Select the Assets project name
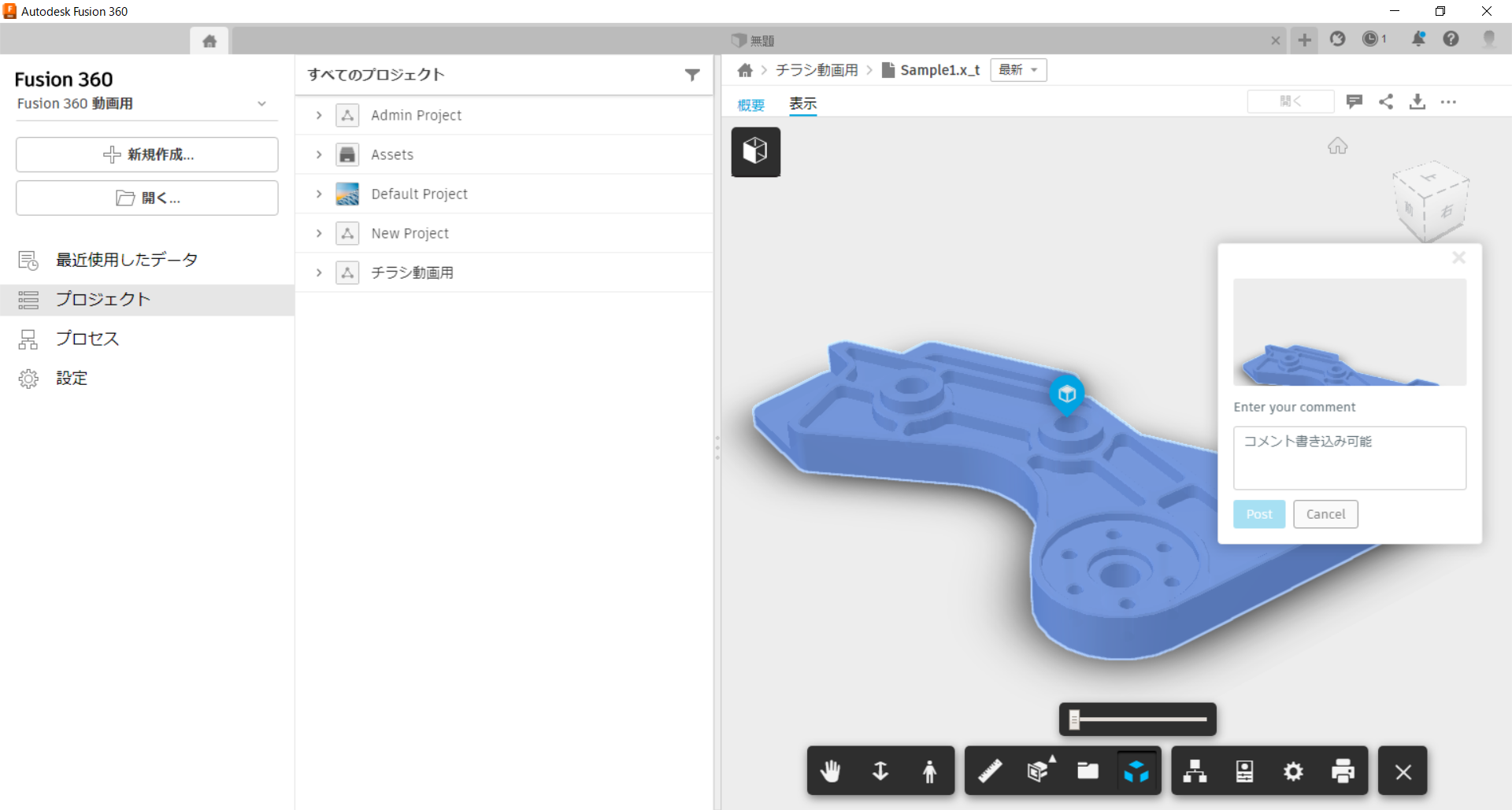 [x=392, y=154]
